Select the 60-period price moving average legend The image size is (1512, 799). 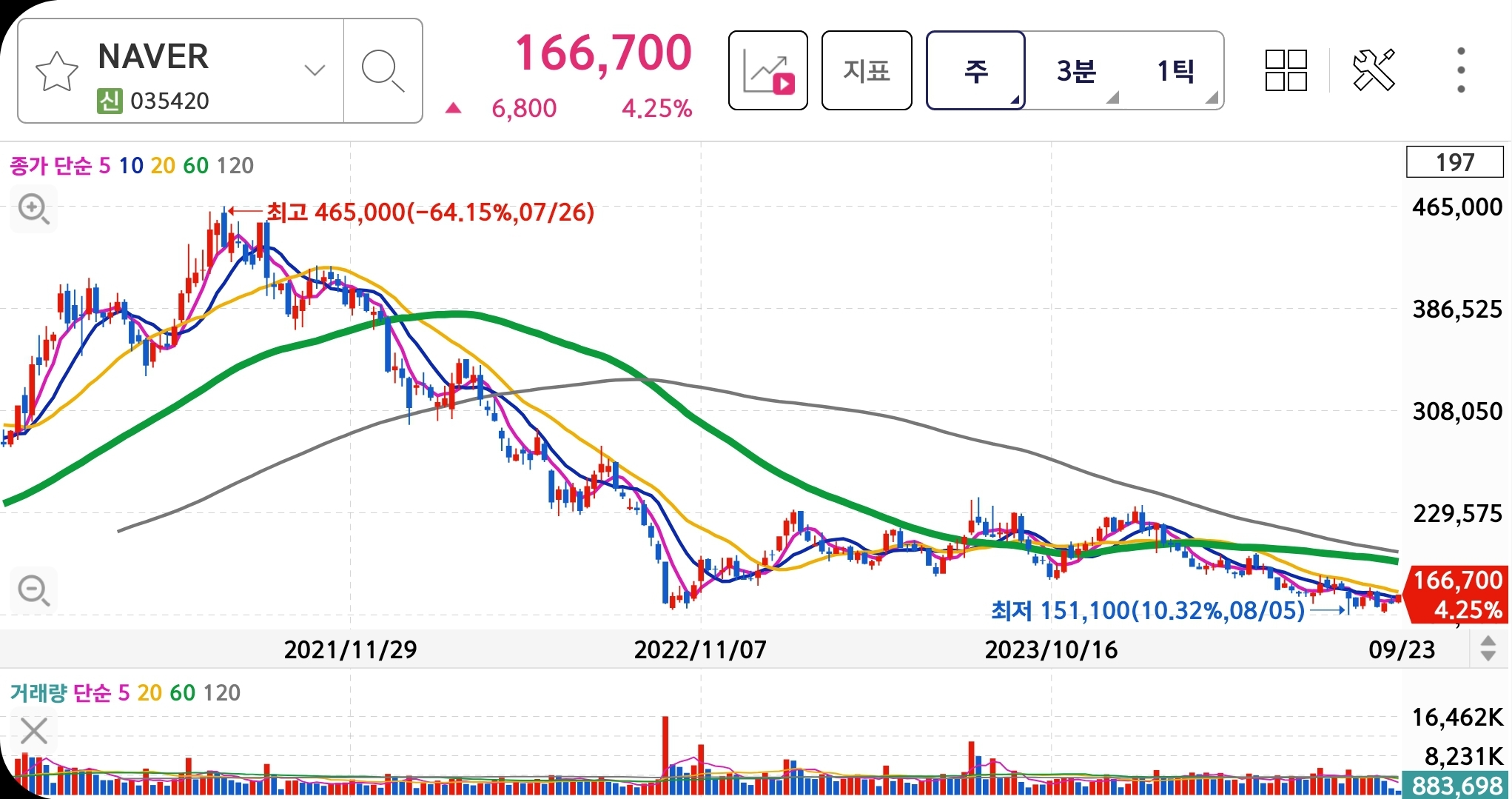pyautogui.click(x=195, y=165)
